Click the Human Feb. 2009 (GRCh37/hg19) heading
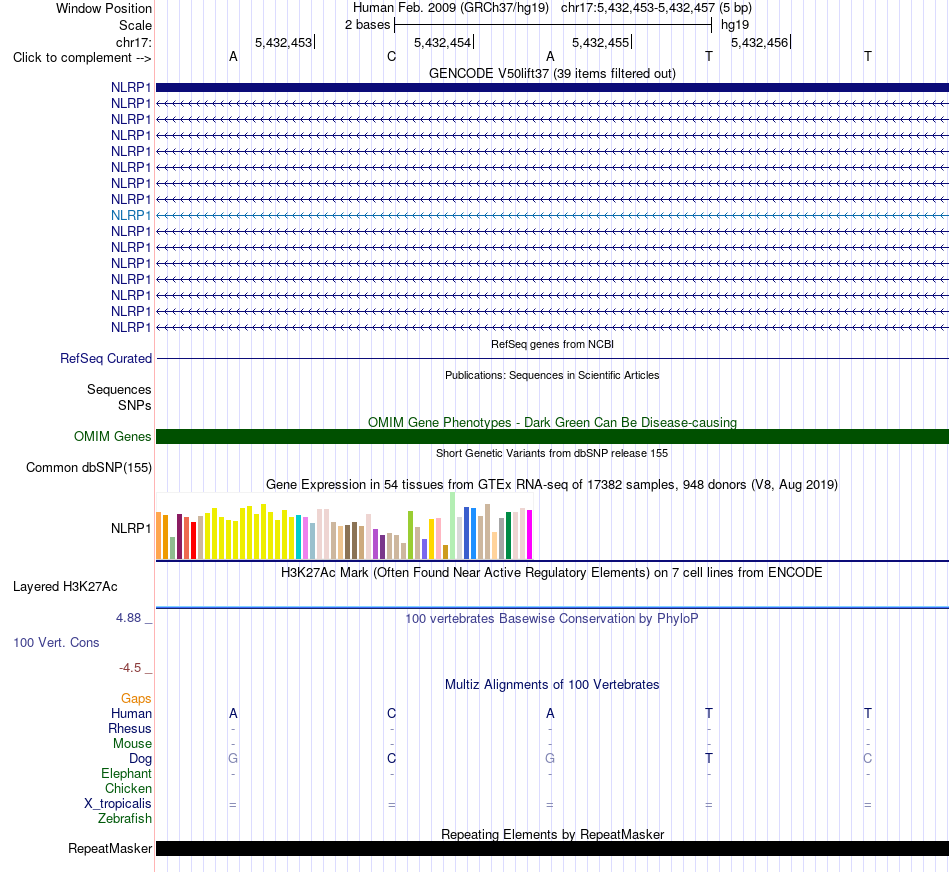Viewport: 950px width, 872px height. click(x=451, y=8)
